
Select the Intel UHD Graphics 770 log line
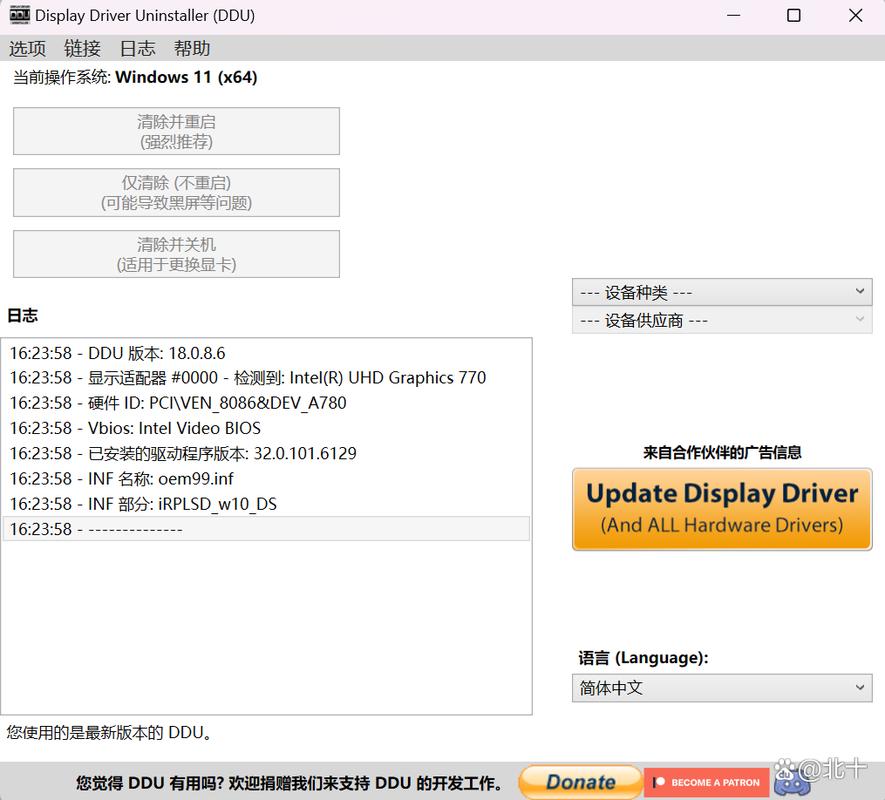coord(248,378)
